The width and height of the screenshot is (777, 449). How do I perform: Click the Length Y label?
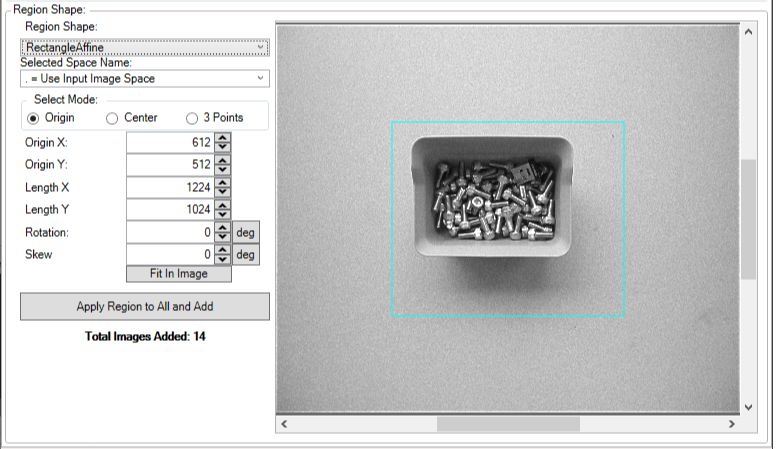[x=47, y=210]
